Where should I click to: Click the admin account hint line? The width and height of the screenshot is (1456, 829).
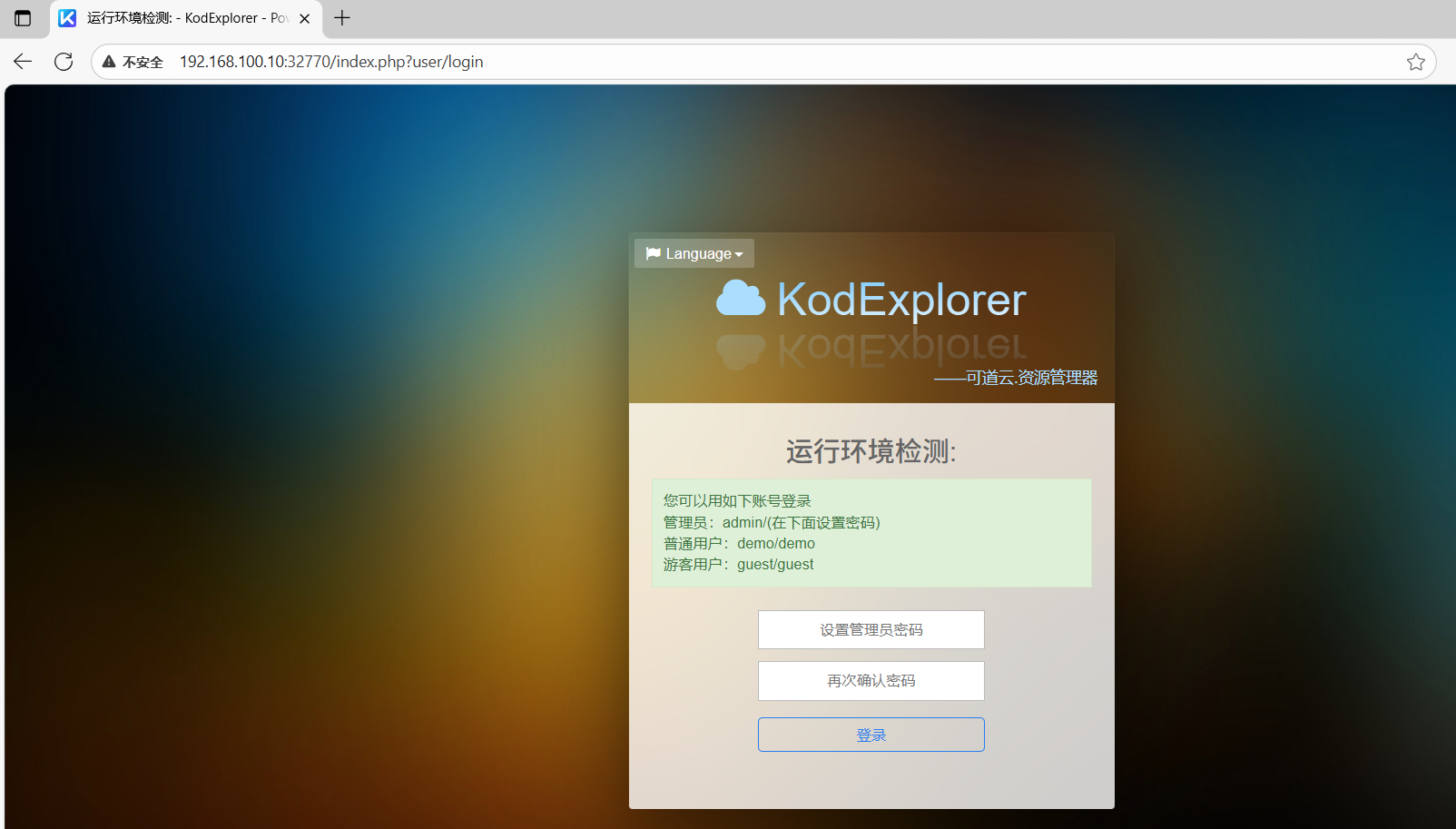click(x=772, y=522)
